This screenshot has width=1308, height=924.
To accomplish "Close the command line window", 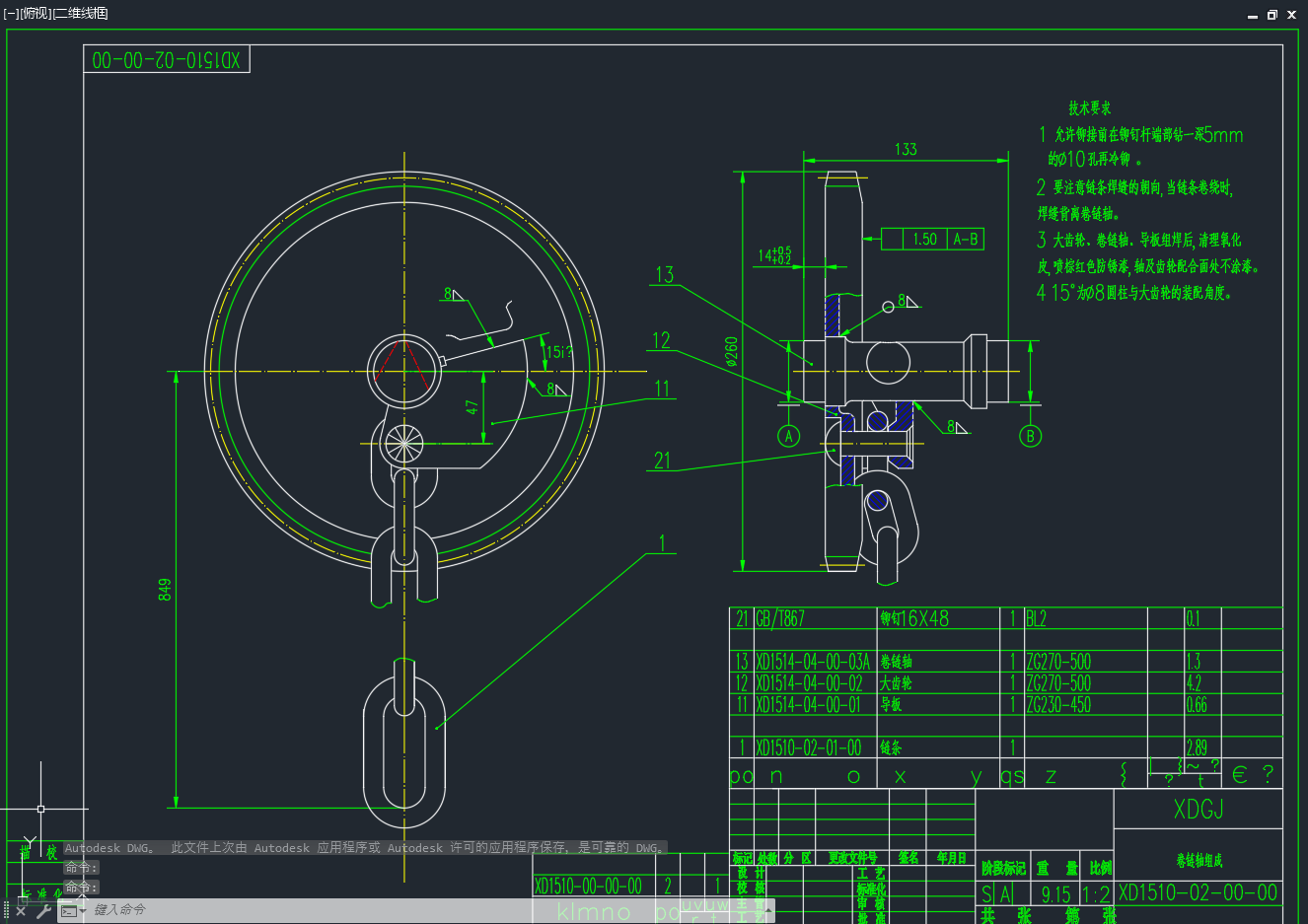I will point(21,911).
